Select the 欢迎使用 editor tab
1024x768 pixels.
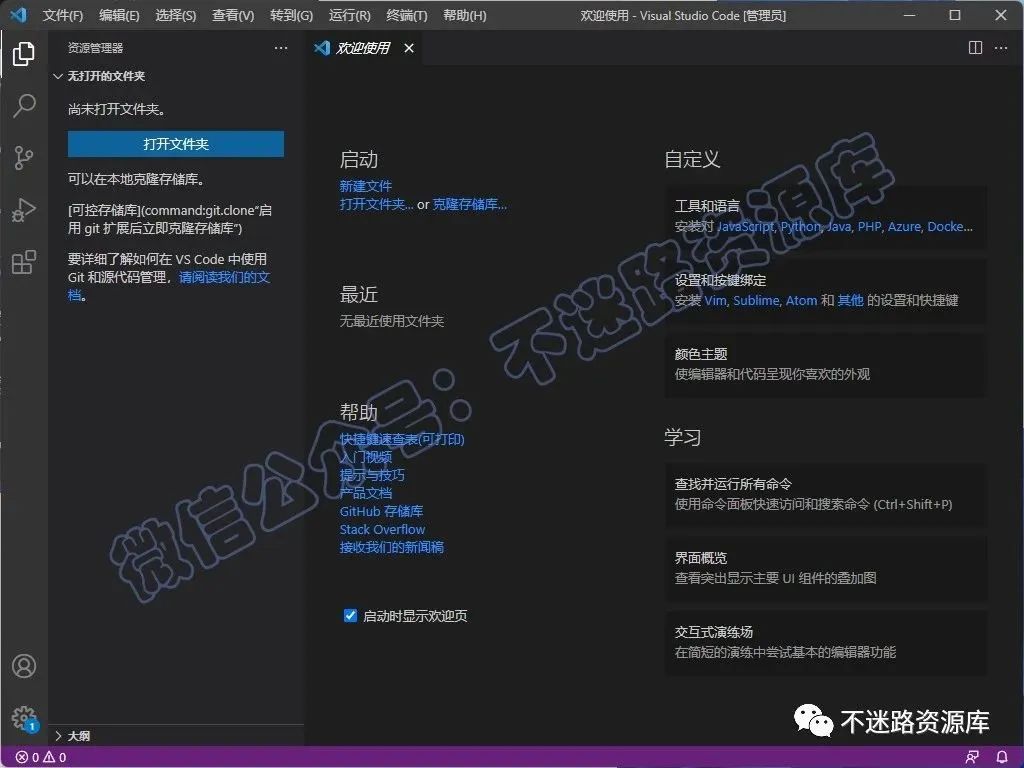[363, 48]
